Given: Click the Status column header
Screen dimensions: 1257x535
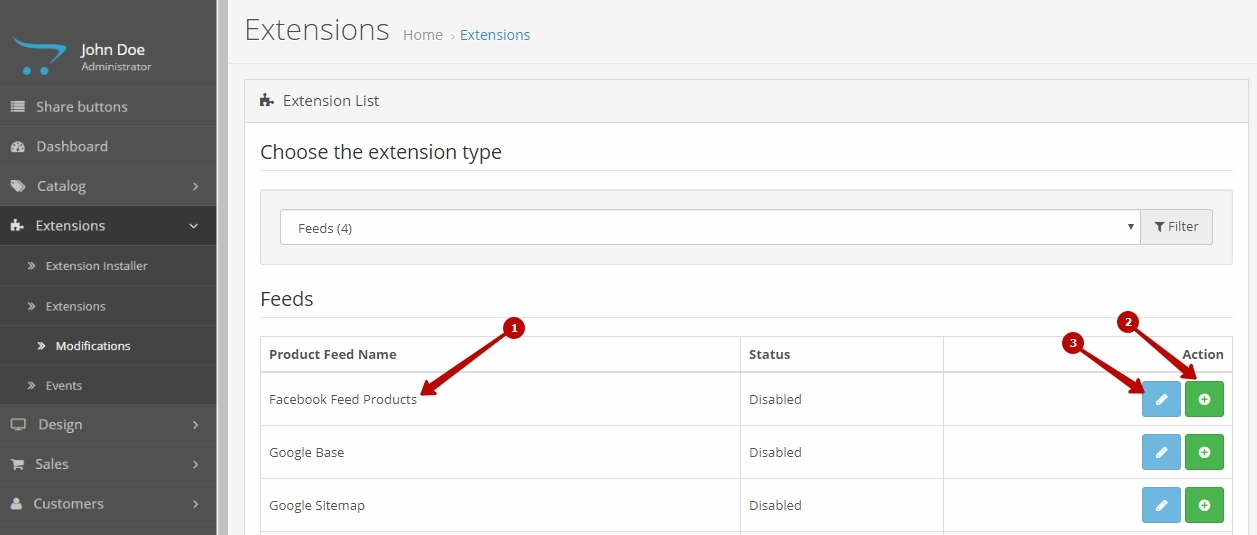Looking at the screenshot, I should (x=770, y=354).
